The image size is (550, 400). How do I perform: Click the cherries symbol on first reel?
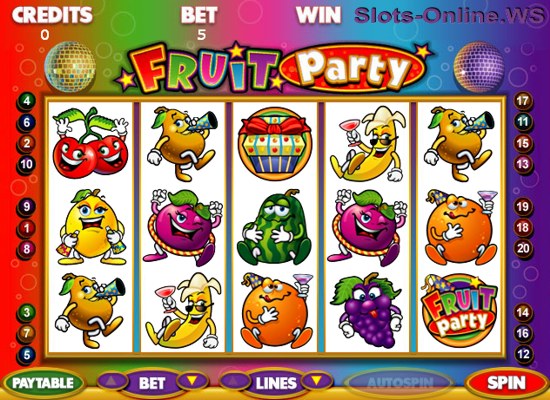[90, 143]
